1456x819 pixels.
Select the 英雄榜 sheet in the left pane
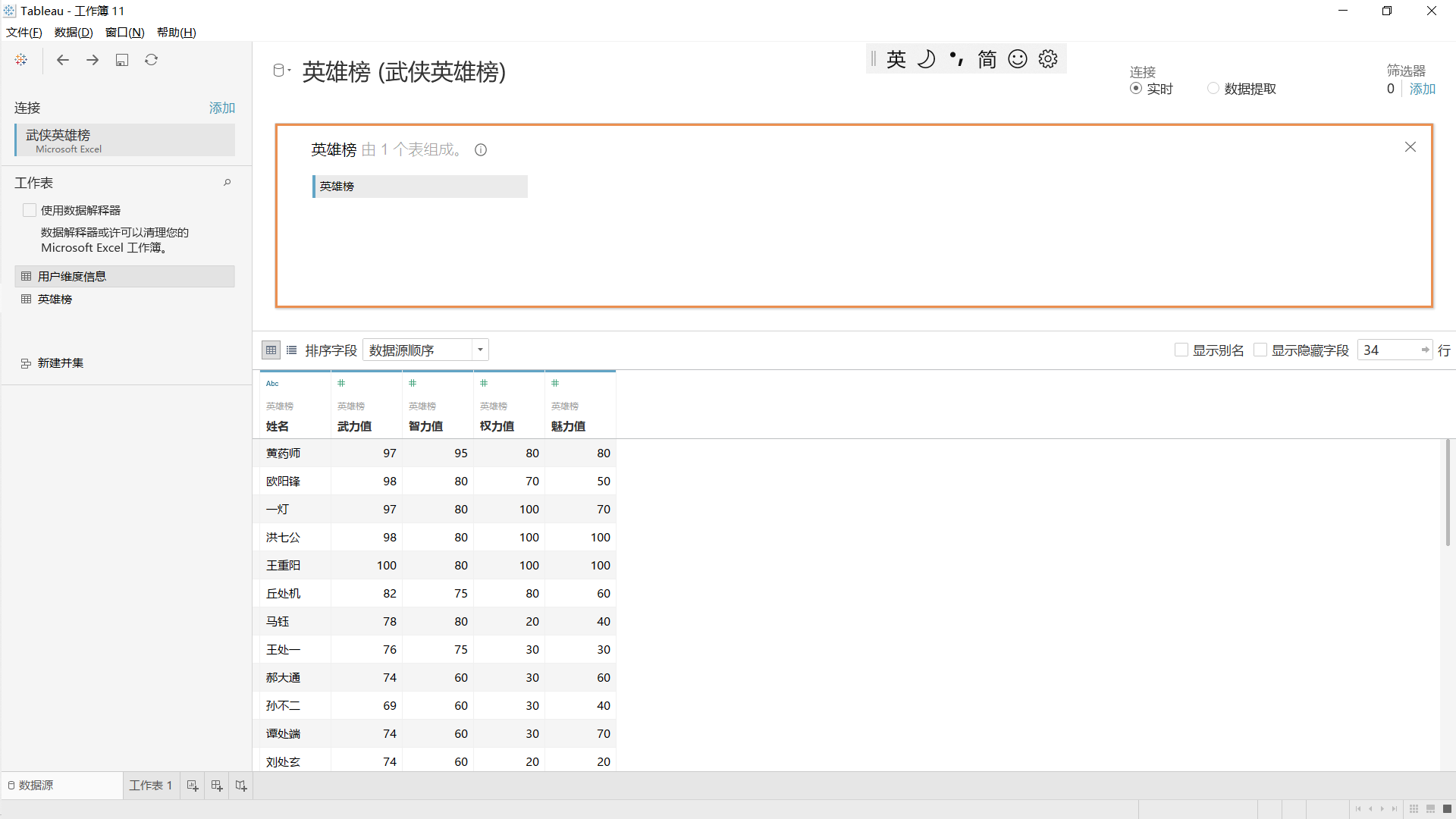(125, 300)
